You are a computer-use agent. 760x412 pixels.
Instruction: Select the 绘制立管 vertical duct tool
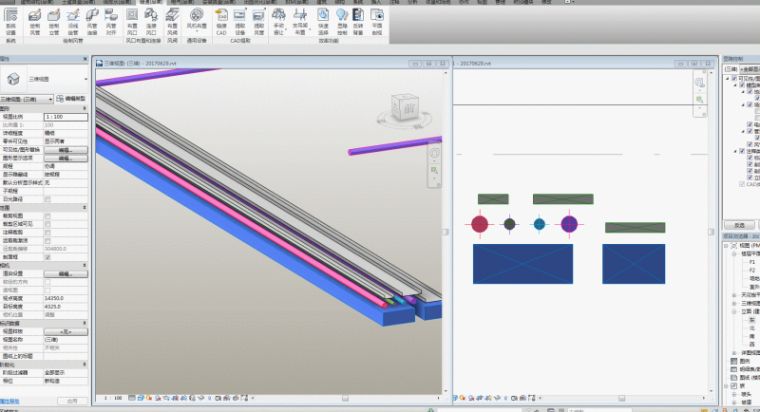(x=54, y=21)
